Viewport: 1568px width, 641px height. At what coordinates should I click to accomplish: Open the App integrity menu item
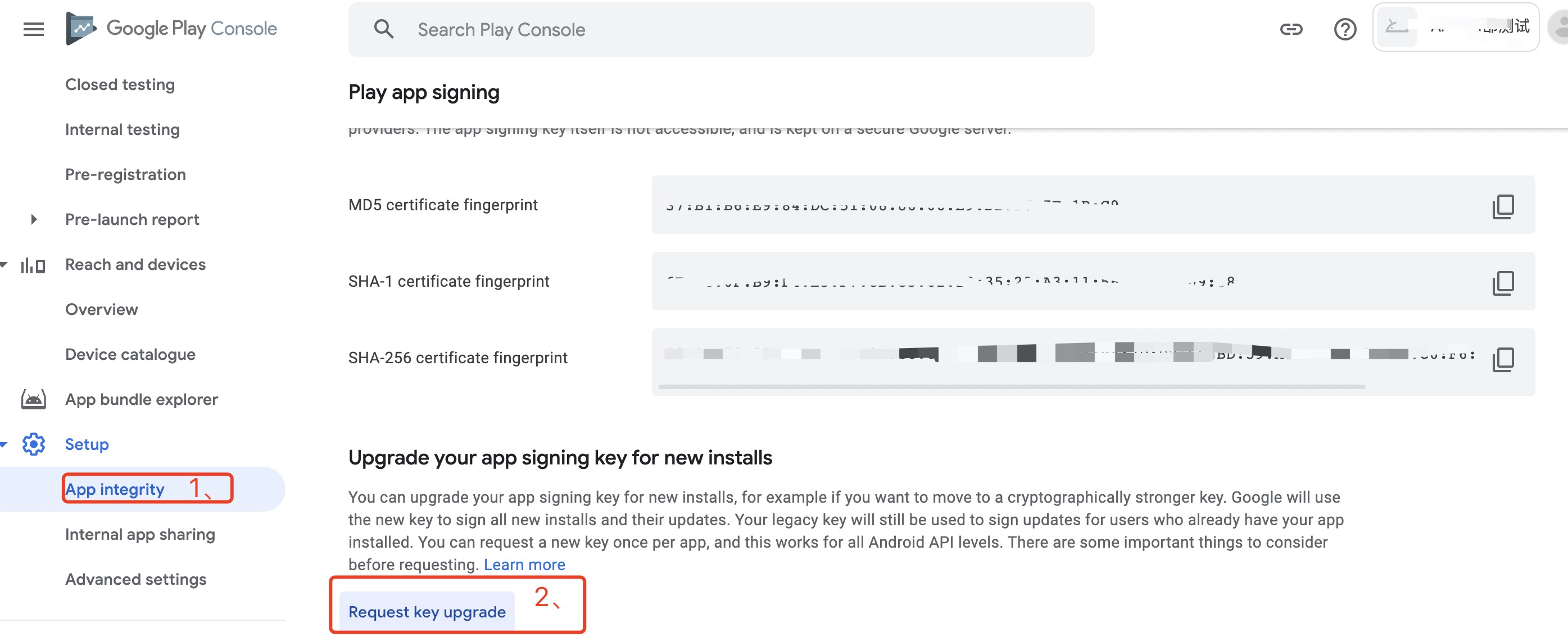115,489
